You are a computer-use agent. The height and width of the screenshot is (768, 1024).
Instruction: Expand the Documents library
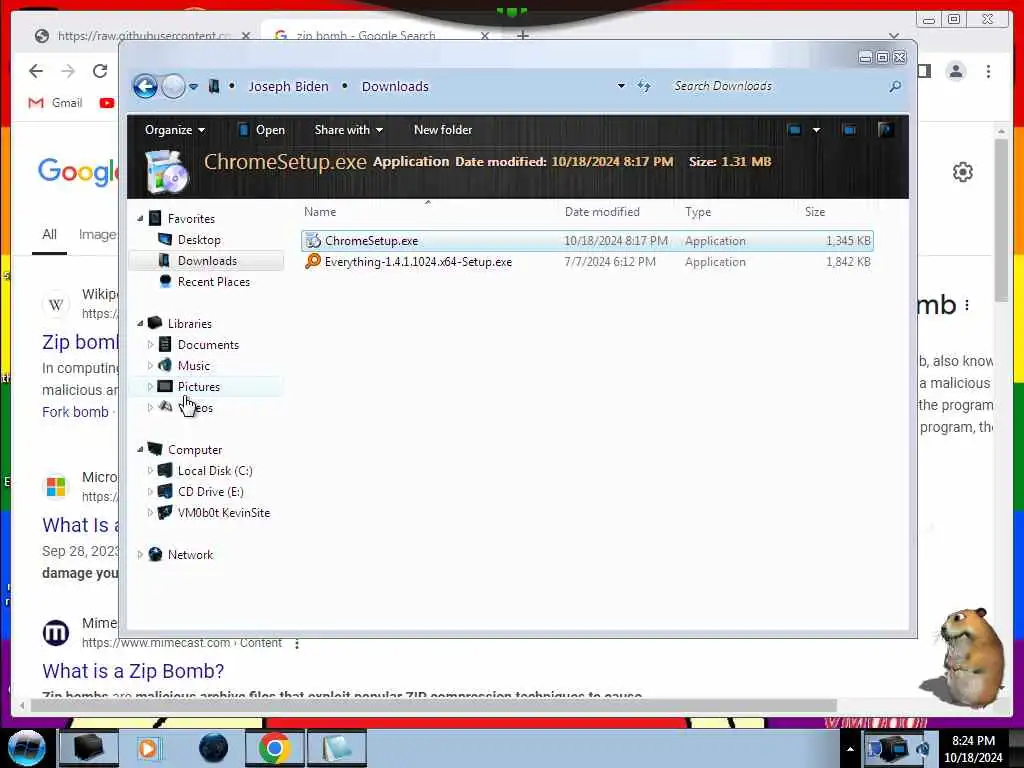click(150, 344)
